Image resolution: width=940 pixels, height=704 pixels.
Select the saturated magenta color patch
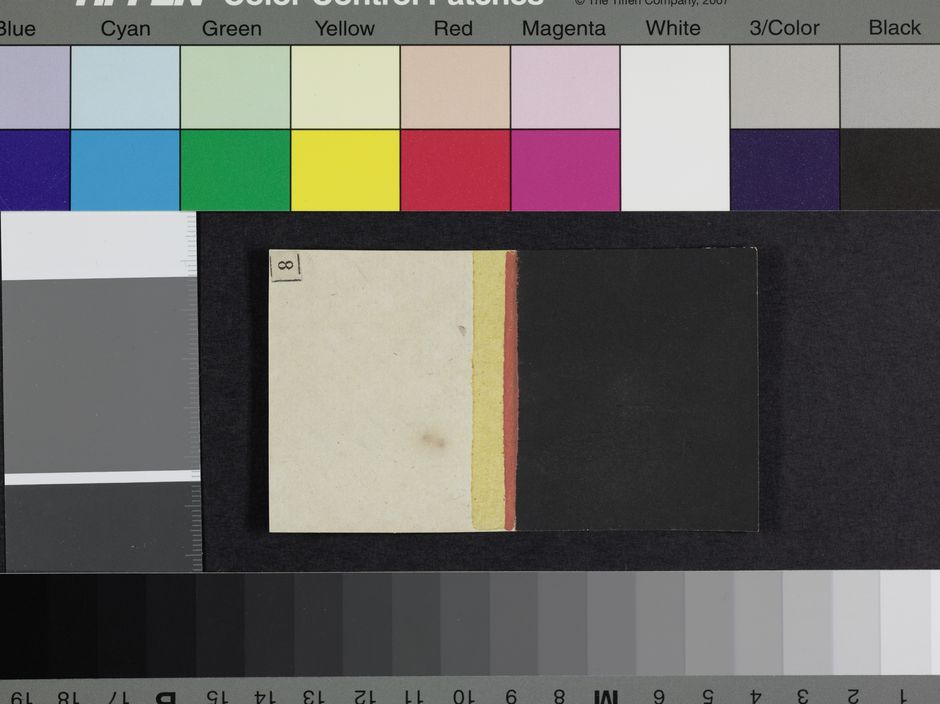point(565,170)
